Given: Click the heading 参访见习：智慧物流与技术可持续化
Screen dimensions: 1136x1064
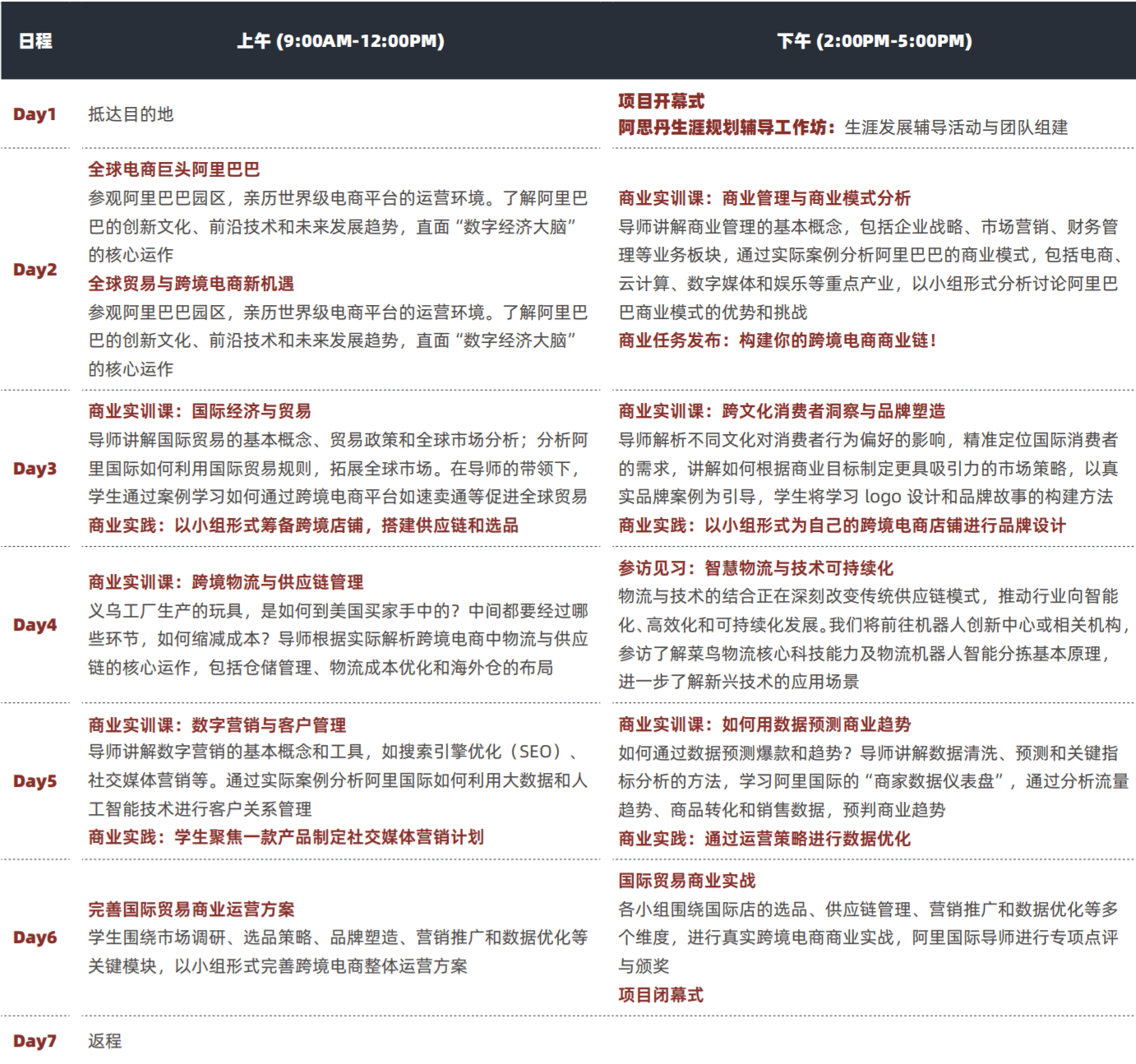Looking at the screenshot, I should click(756, 568).
